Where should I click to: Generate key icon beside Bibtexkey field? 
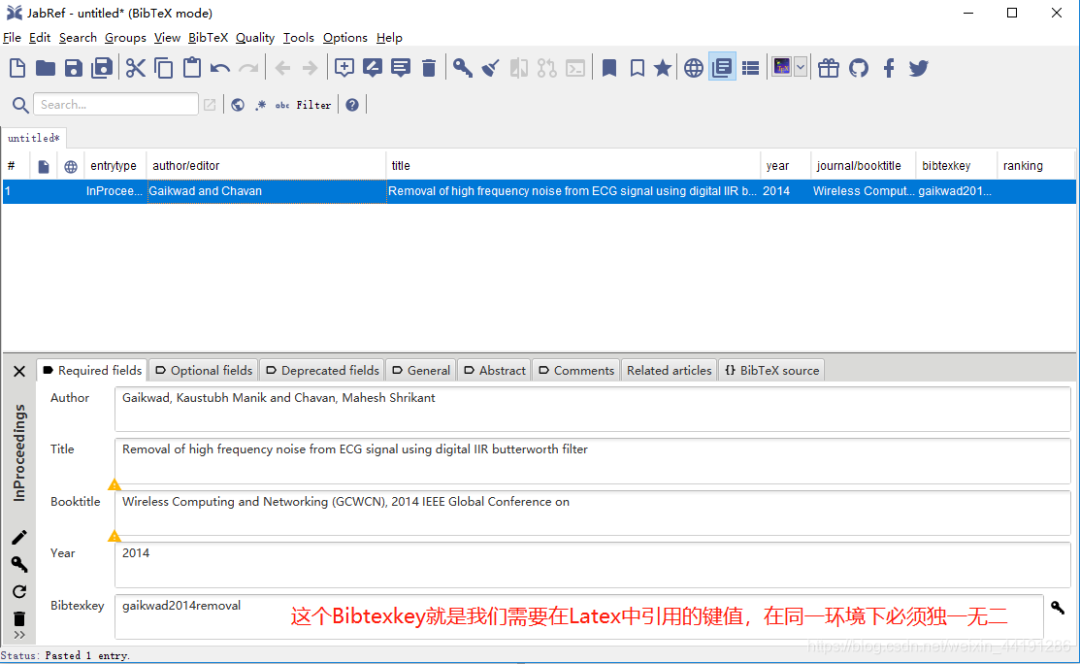[x=1057, y=608]
